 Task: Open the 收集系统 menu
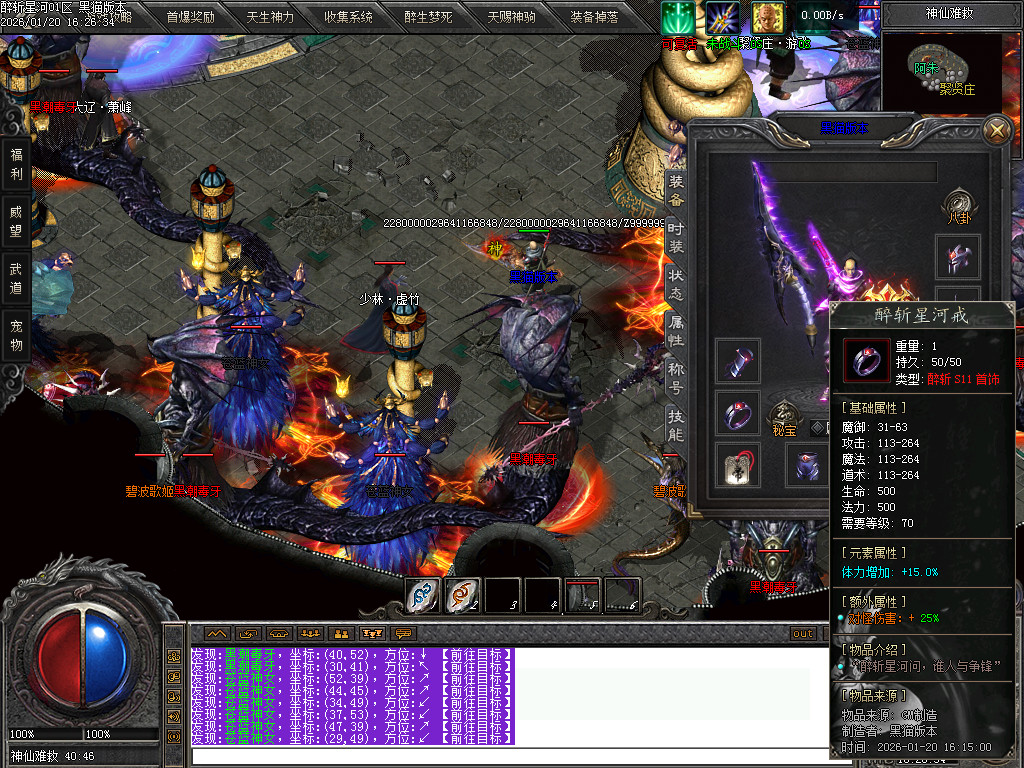pyautogui.click(x=348, y=17)
